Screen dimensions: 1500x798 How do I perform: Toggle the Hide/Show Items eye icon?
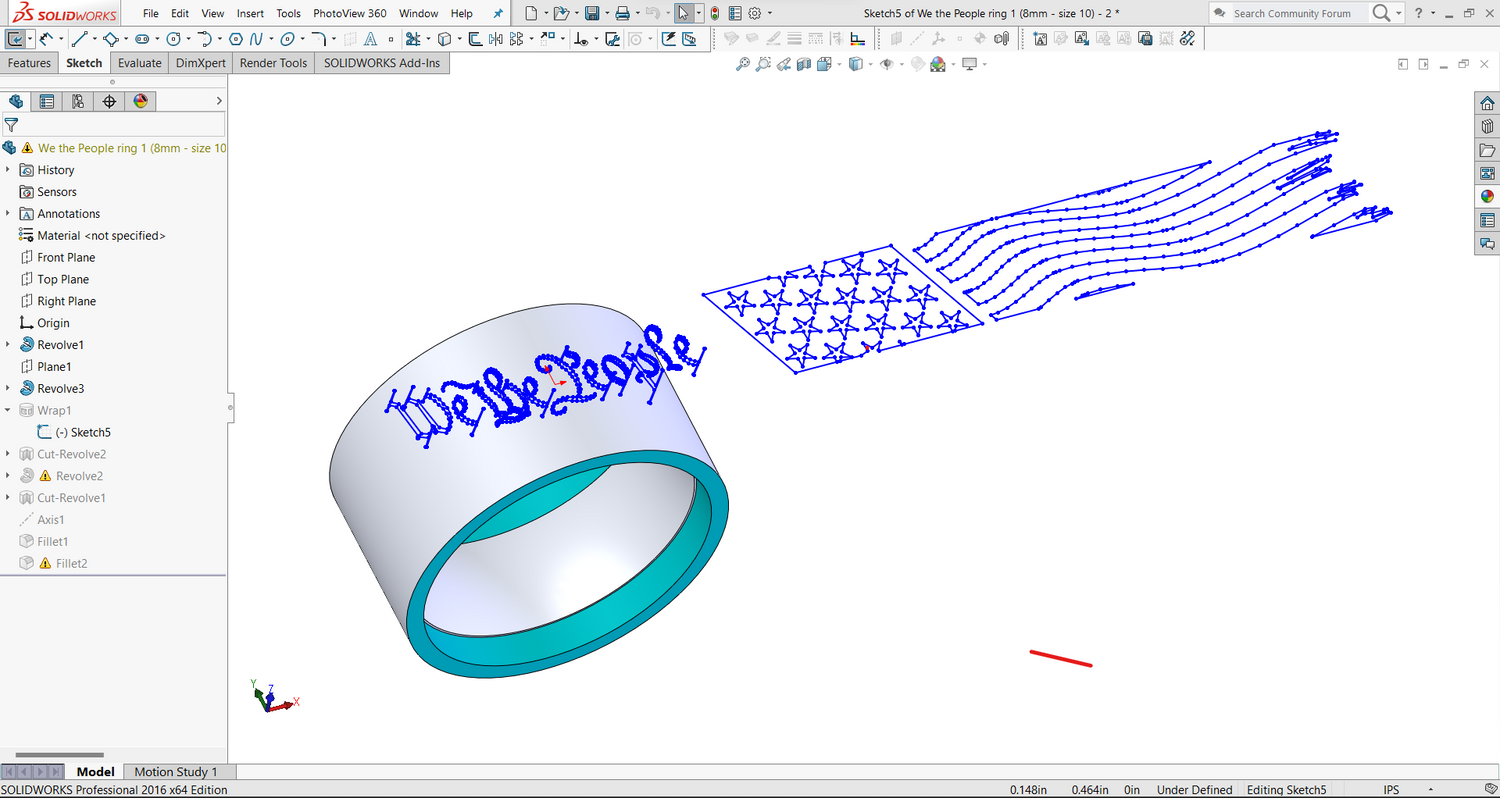(x=887, y=64)
